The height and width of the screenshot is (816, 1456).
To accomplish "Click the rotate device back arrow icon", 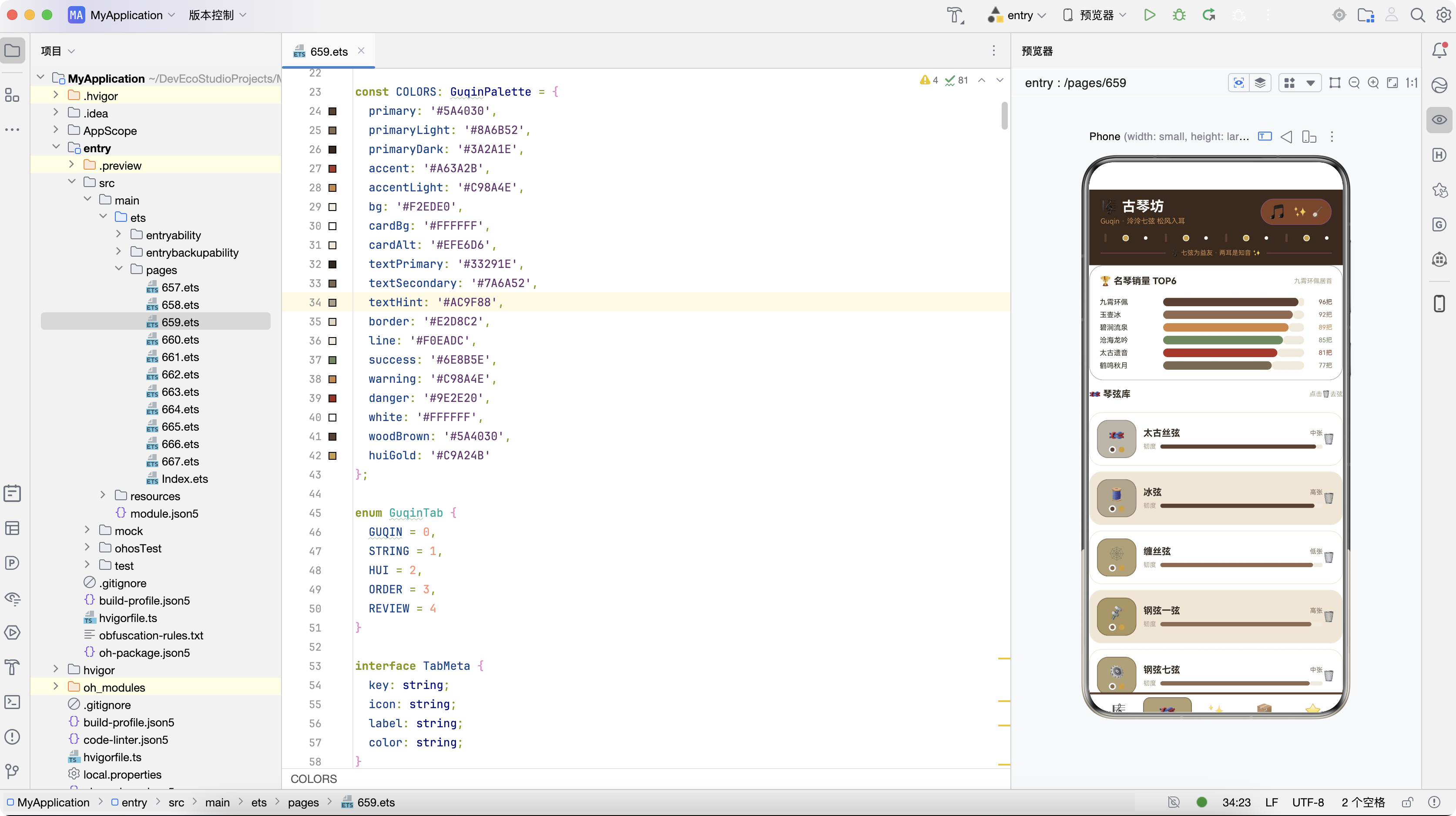I will point(1286,137).
